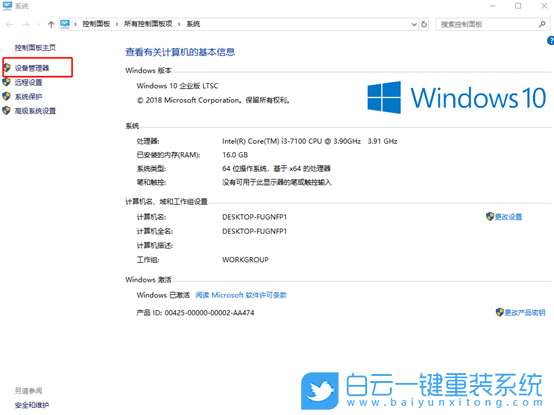Image resolution: width=554 pixels, height=415 pixels.
Task: Expand chevron after 所有控制面板项 breadcrumb
Action: pos(179,24)
